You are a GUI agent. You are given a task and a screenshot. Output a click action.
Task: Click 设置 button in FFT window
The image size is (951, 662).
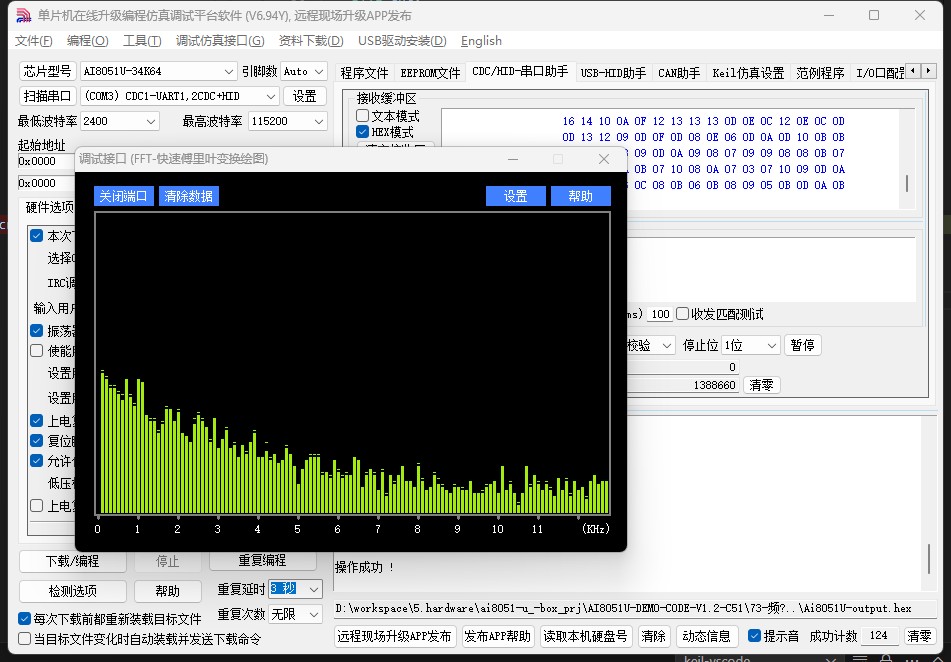point(516,196)
